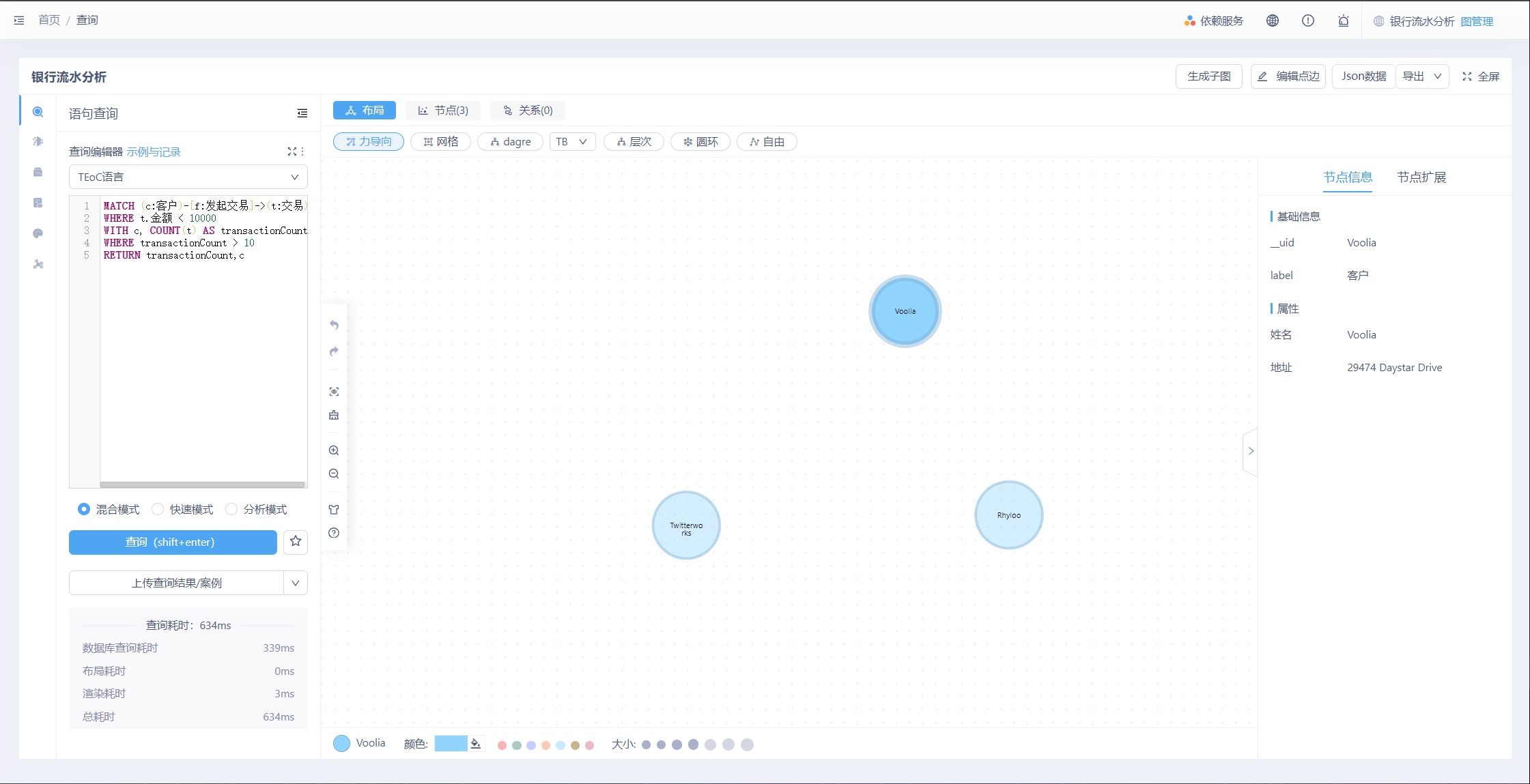Screen dimensions: 1530x784
Task: Click the zoom in magnifier icon
Action: pyautogui.click(x=334, y=450)
